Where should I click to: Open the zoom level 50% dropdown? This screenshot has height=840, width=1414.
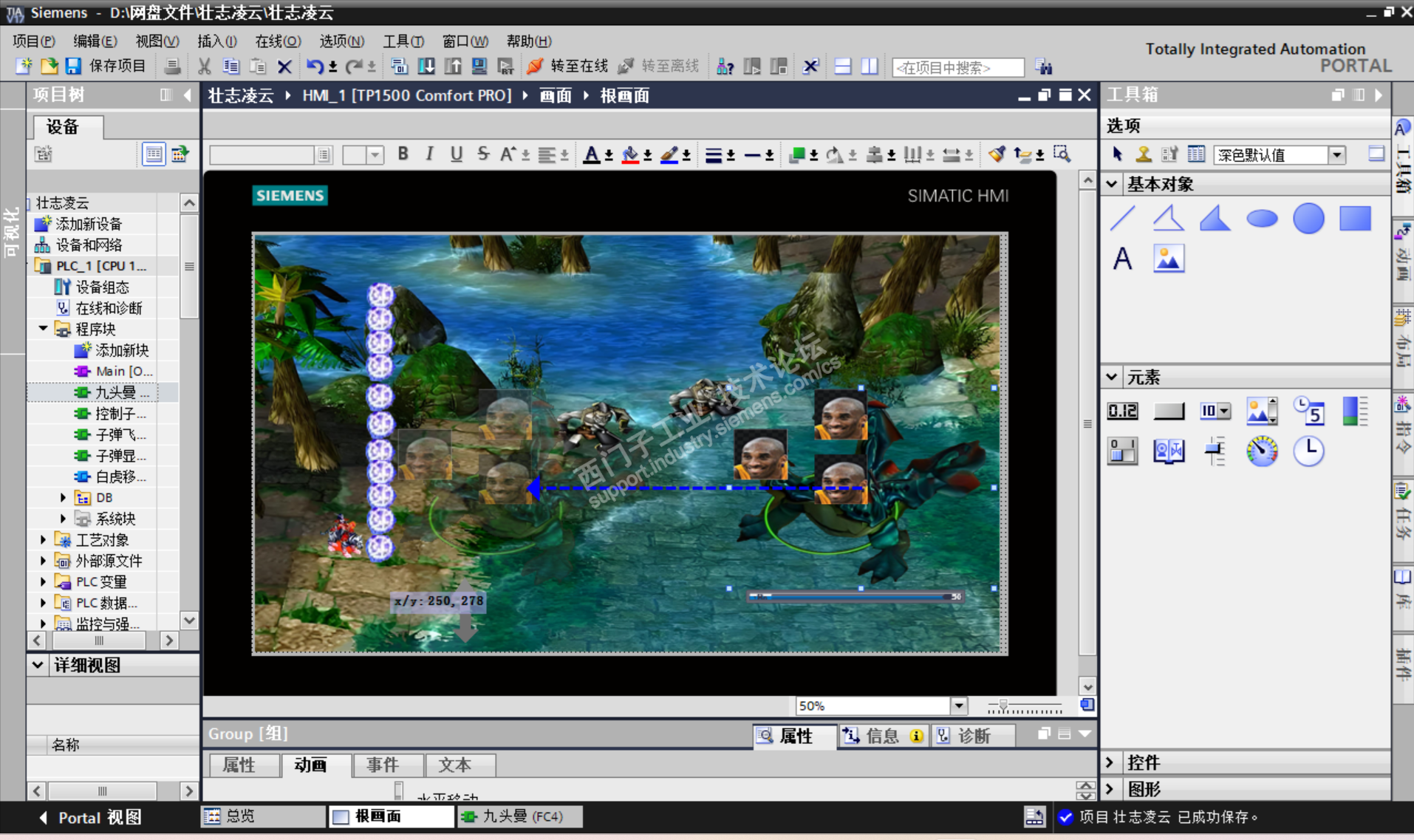(959, 706)
